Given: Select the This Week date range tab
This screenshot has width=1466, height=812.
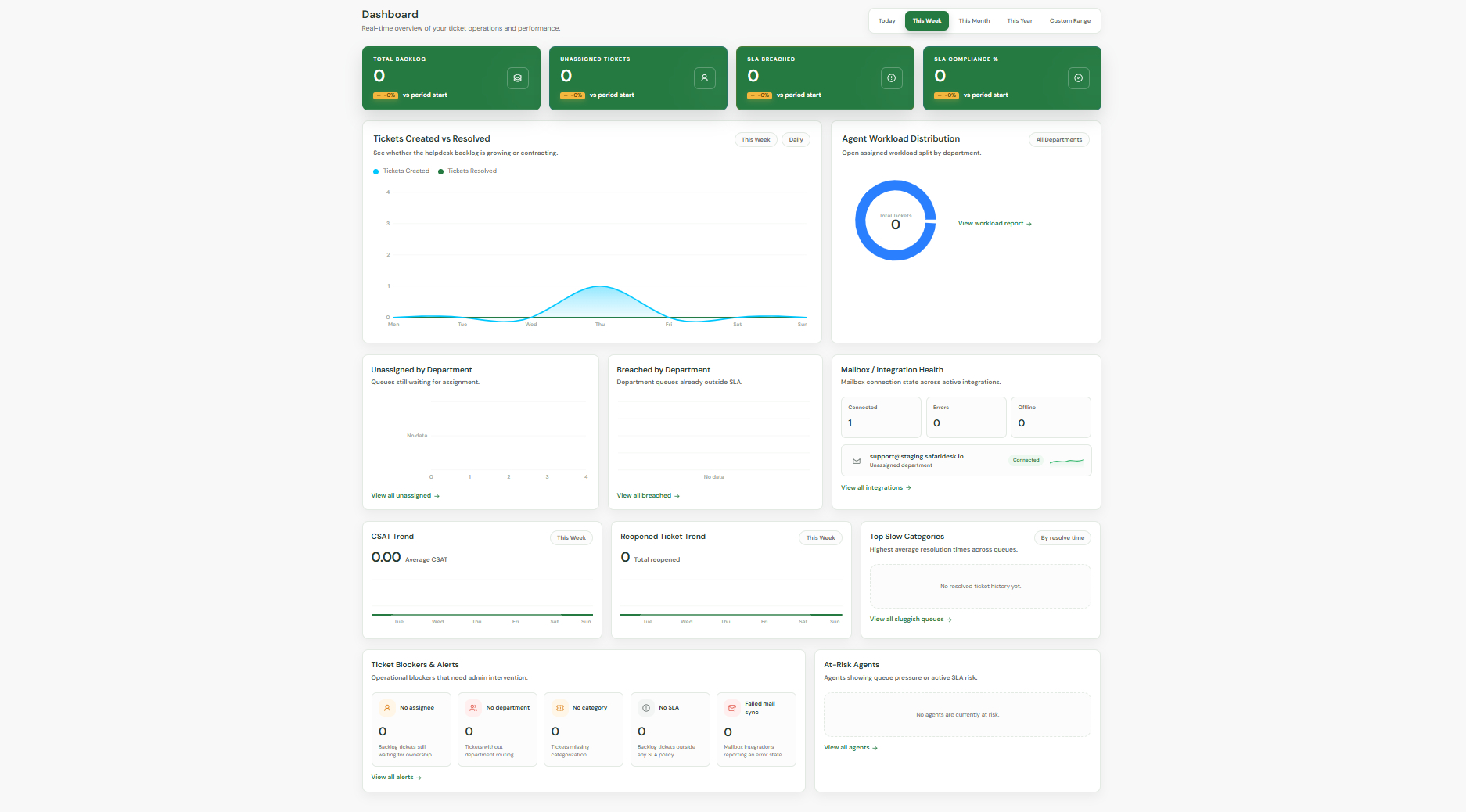Looking at the screenshot, I should tap(927, 21).
